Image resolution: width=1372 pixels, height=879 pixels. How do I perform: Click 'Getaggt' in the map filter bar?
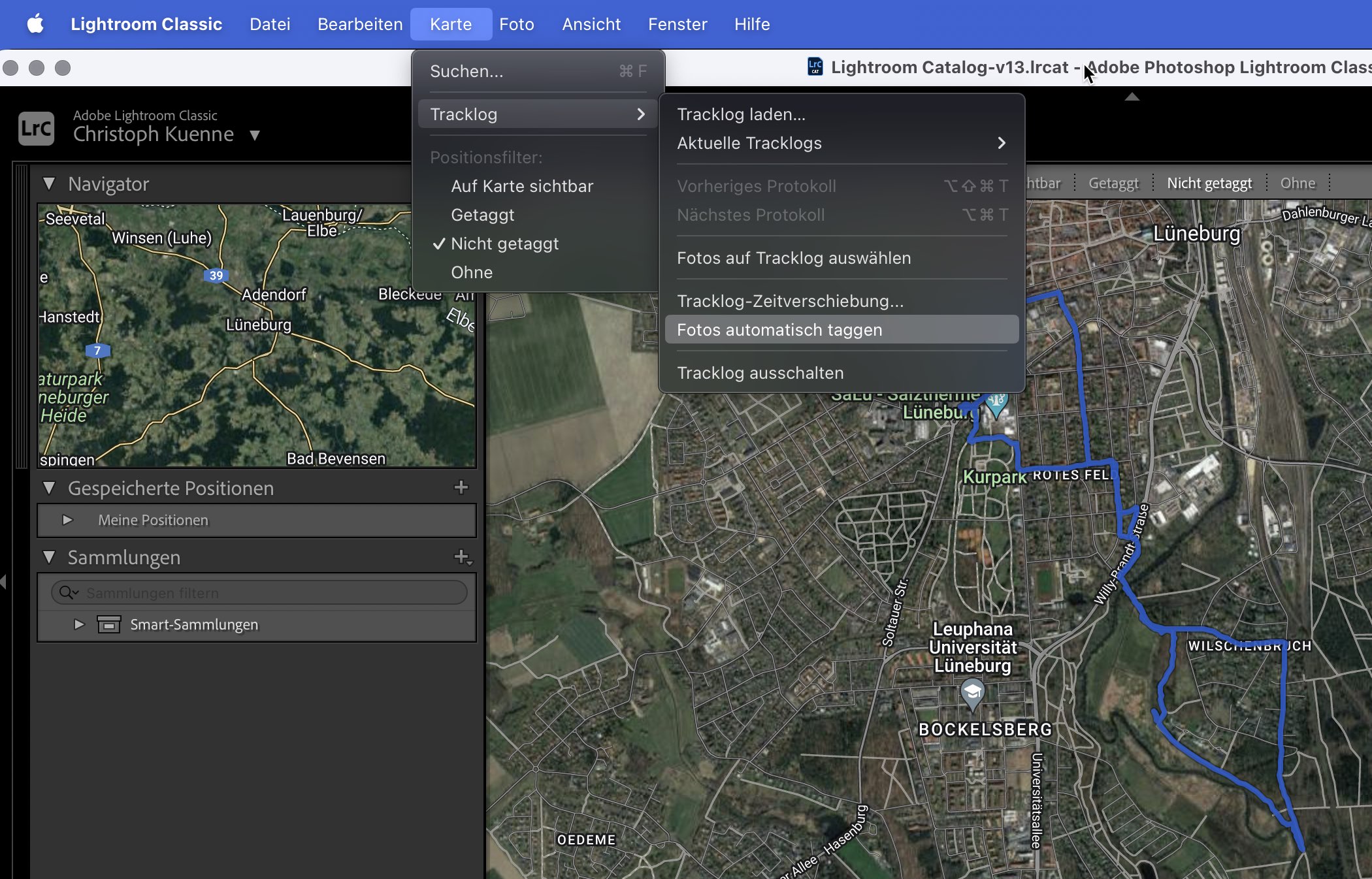[1113, 184]
